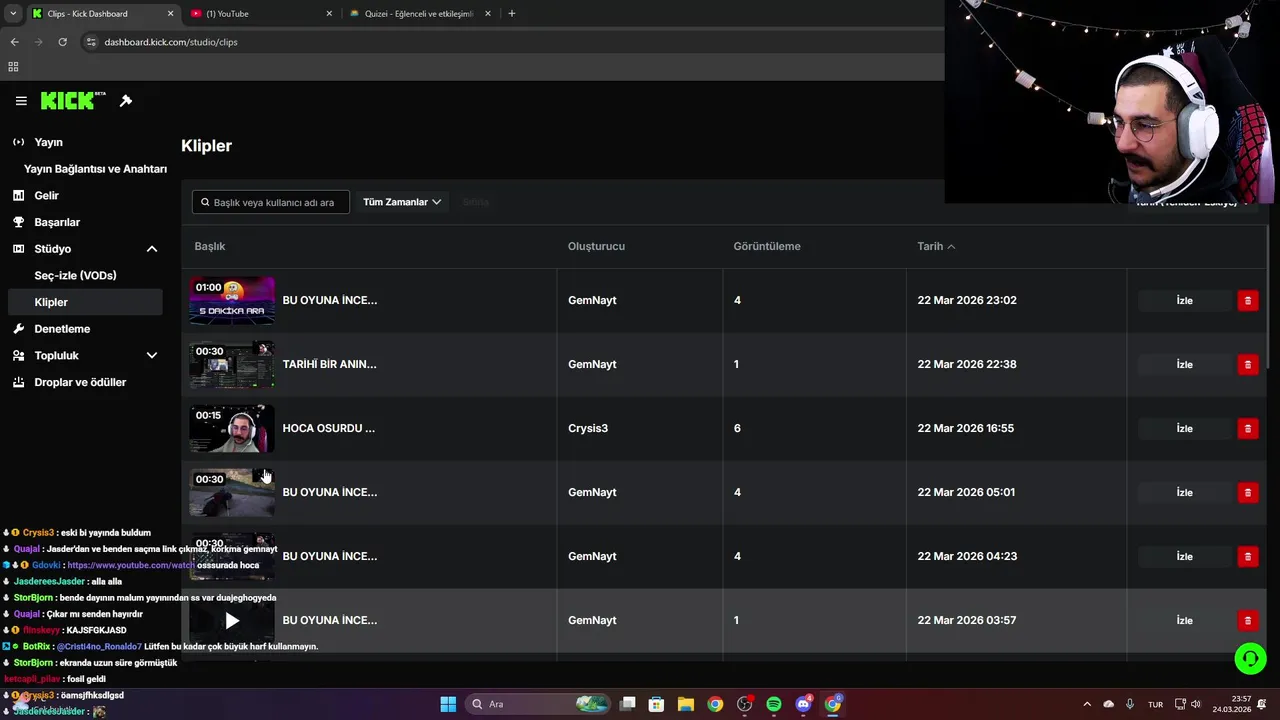Open the tab search dropdown arrow
This screenshot has height=720, width=1280.
click(x=13, y=14)
